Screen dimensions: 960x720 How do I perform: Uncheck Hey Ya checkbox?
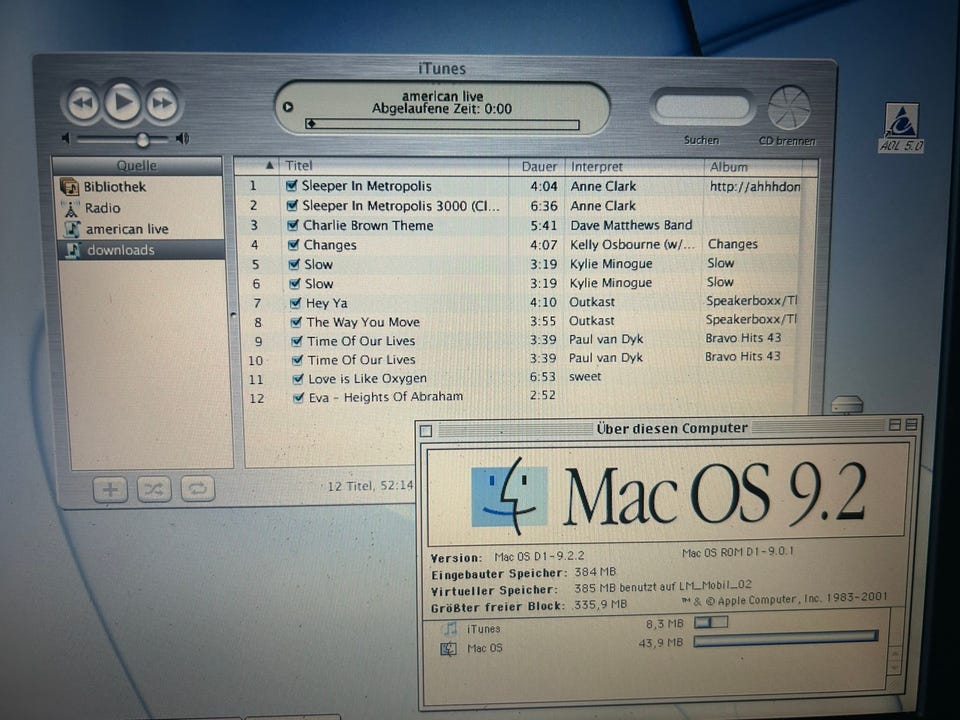[296, 303]
